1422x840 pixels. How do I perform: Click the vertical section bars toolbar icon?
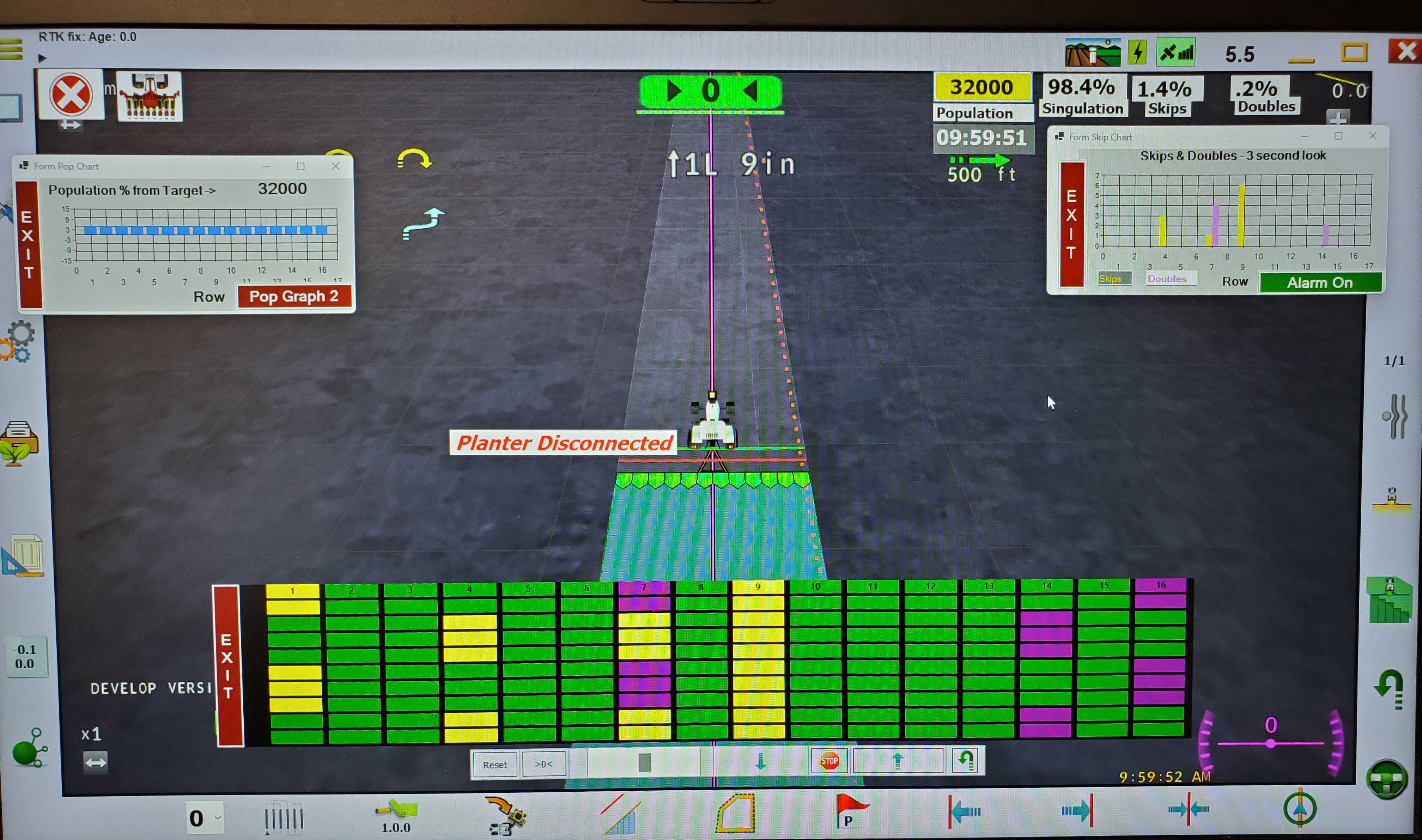pyautogui.click(x=284, y=818)
